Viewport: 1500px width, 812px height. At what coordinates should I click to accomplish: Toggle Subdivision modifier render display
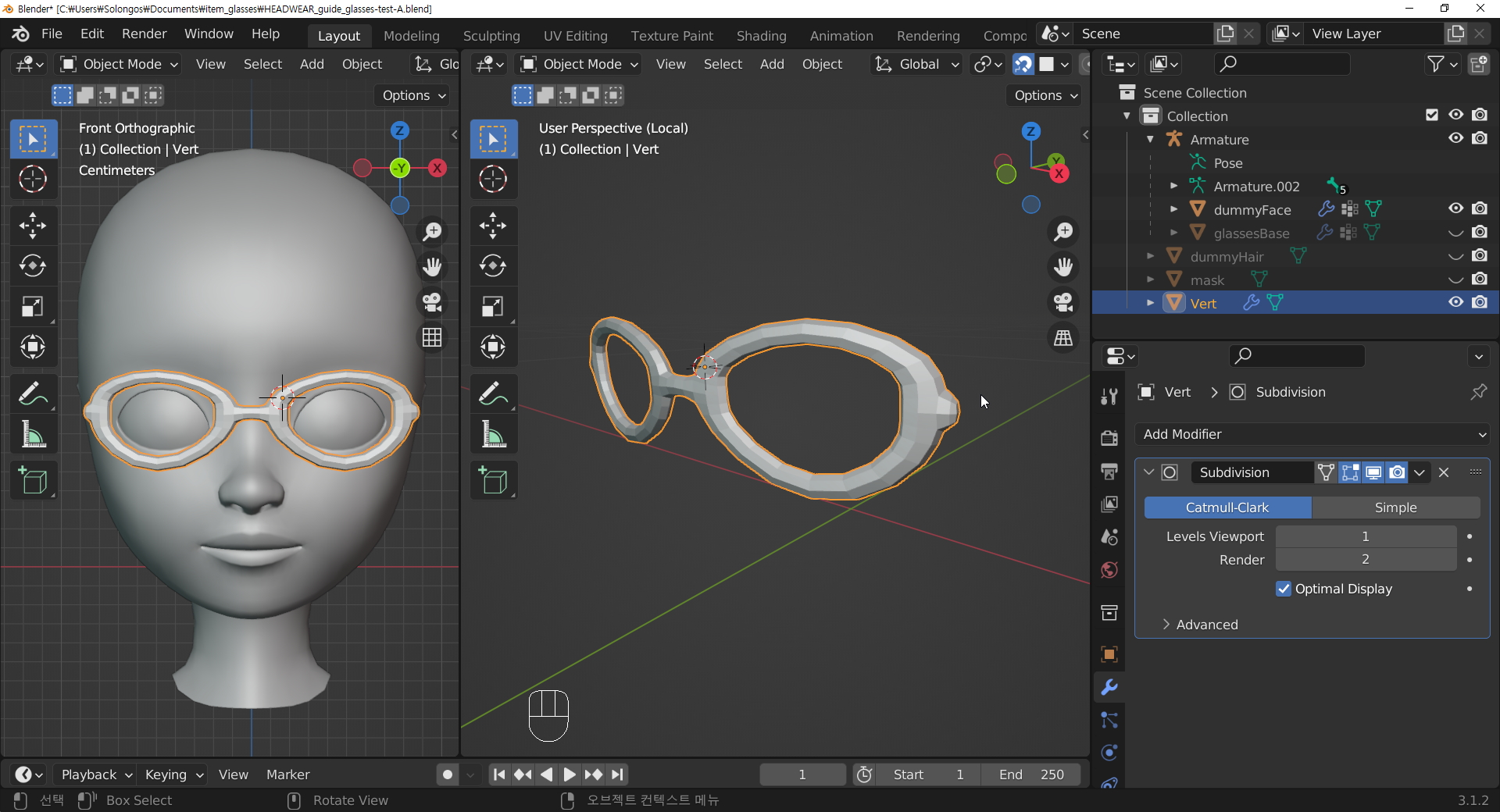pyautogui.click(x=1397, y=472)
